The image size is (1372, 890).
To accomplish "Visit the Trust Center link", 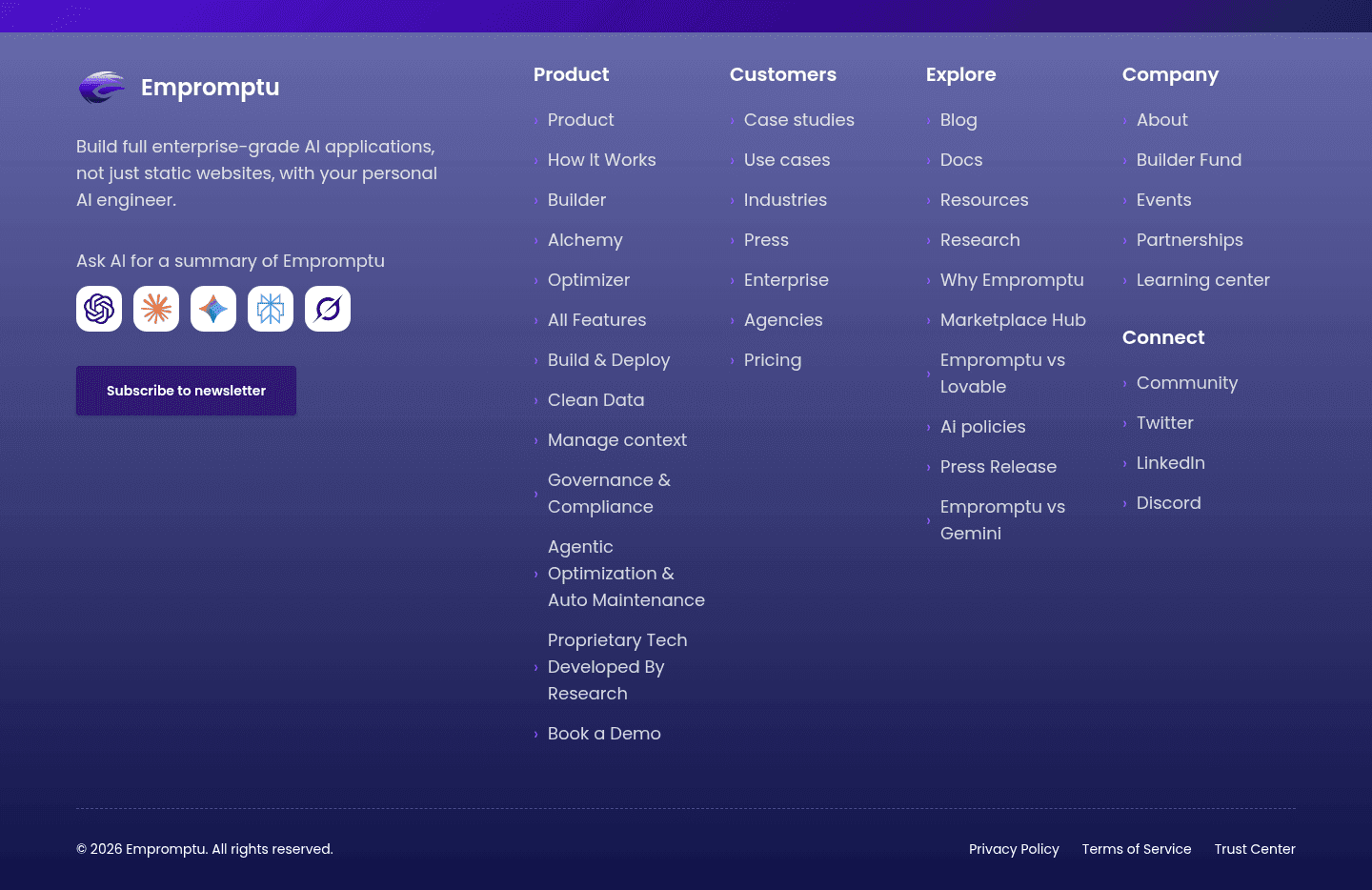I will [1255, 849].
